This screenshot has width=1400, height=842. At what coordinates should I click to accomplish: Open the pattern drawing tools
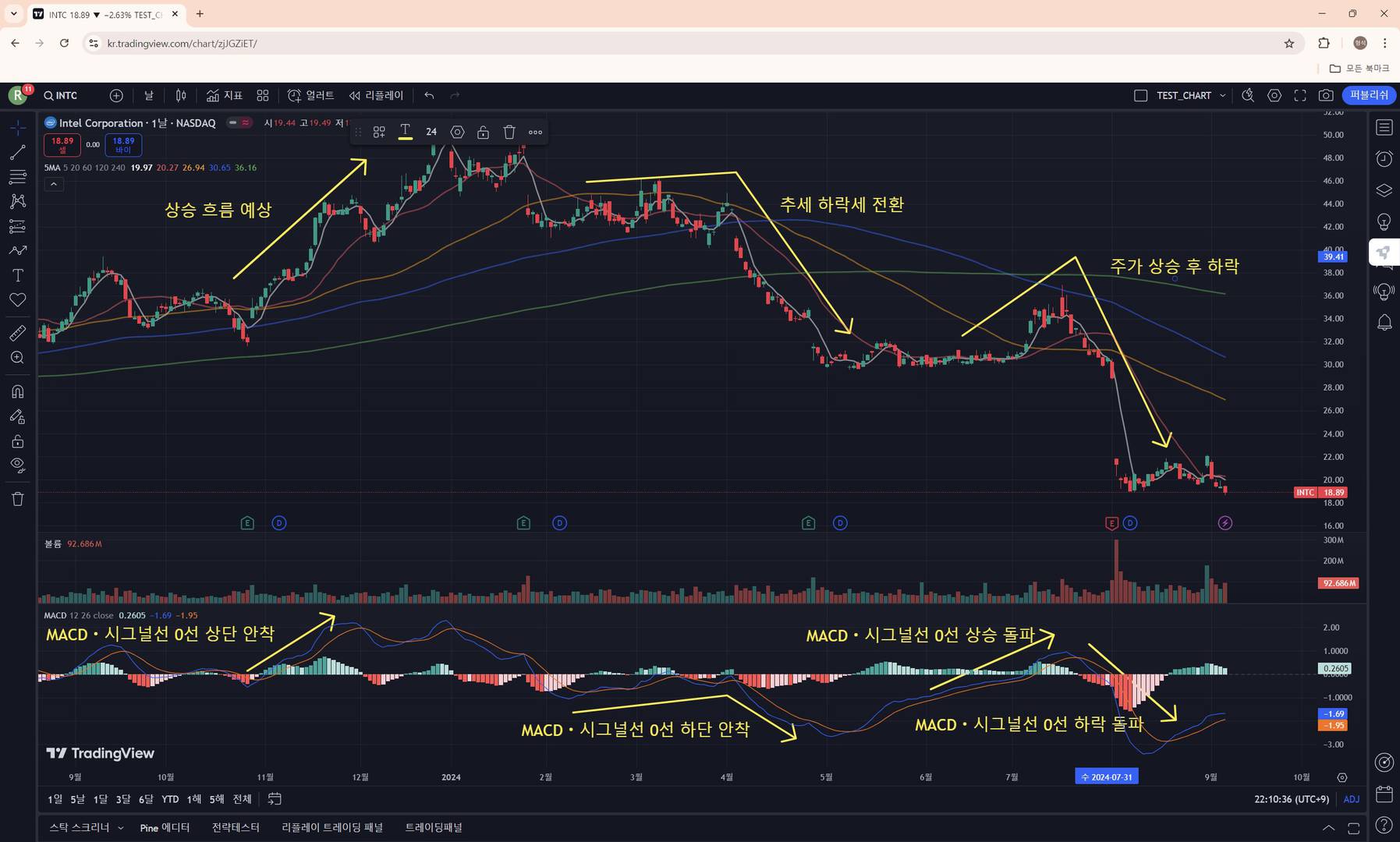17,201
